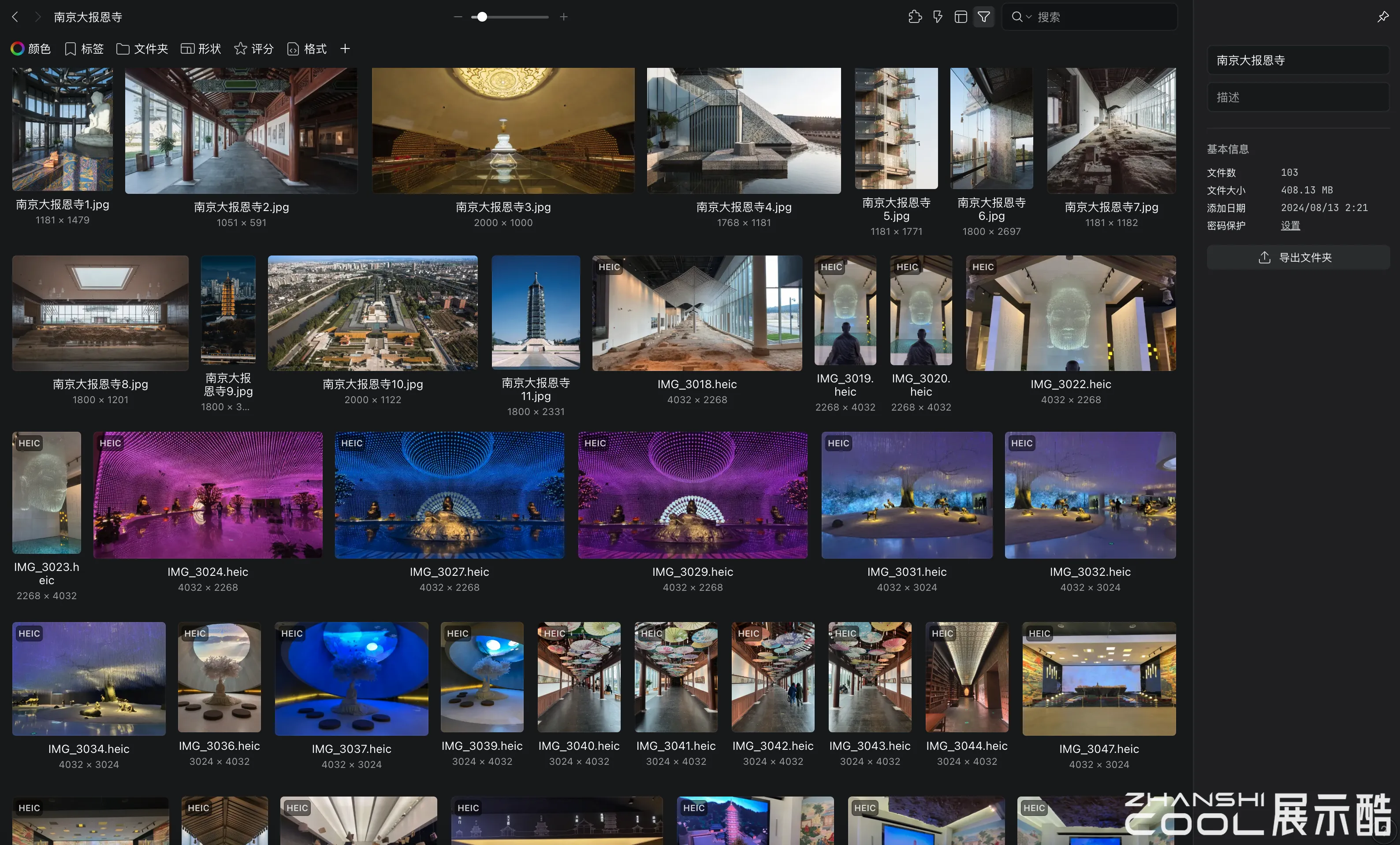Change the layout with the layout icon
The image size is (1400, 845).
tap(961, 17)
